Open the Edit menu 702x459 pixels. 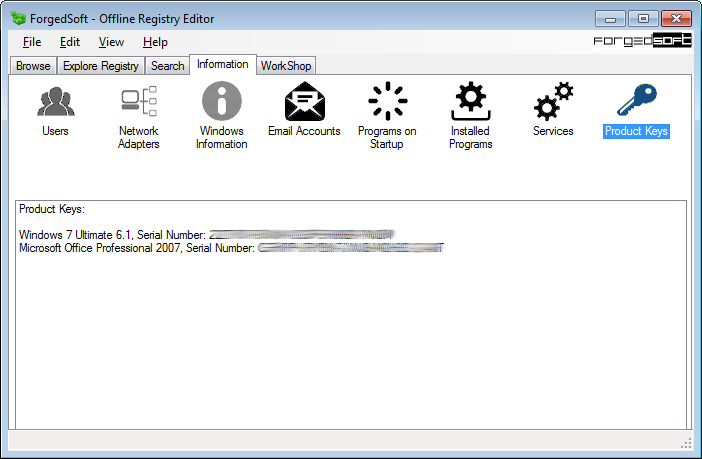[x=70, y=42]
